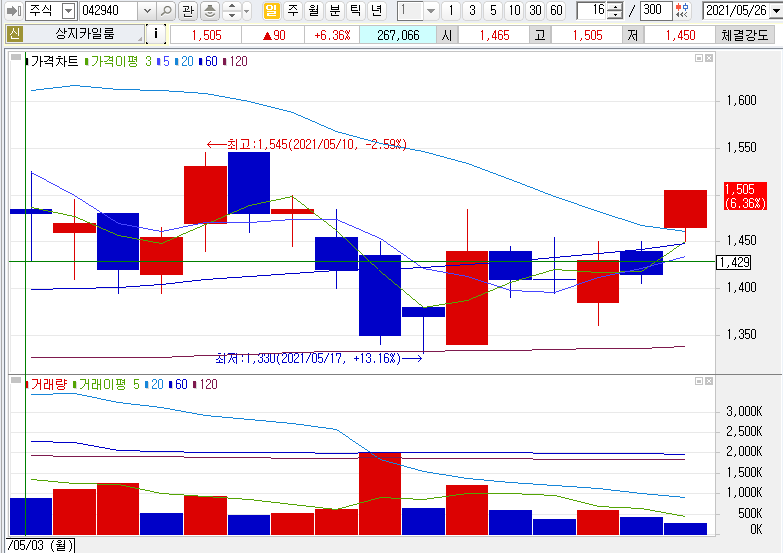Image resolution: width=783 pixels, height=553 pixels.
Task: Open stock info with the i button
Action: pos(156,34)
